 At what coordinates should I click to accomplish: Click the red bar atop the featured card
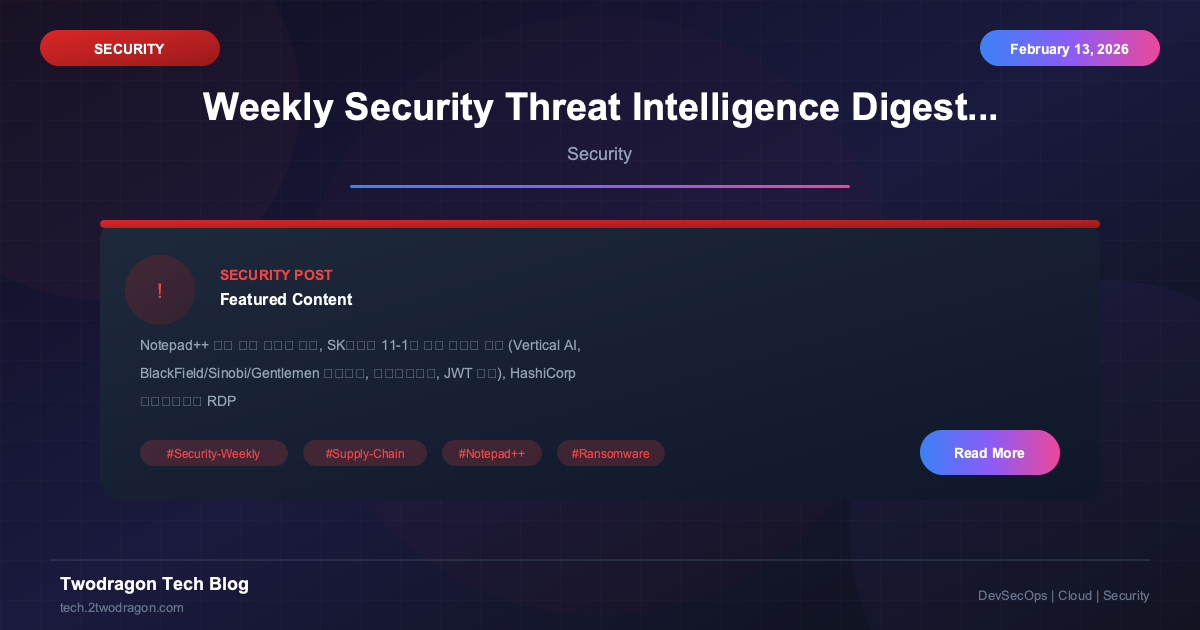600,224
